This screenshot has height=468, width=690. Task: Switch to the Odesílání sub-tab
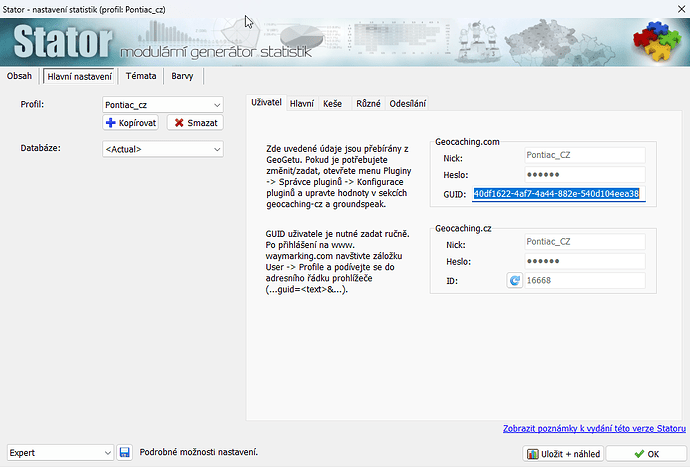407,104
